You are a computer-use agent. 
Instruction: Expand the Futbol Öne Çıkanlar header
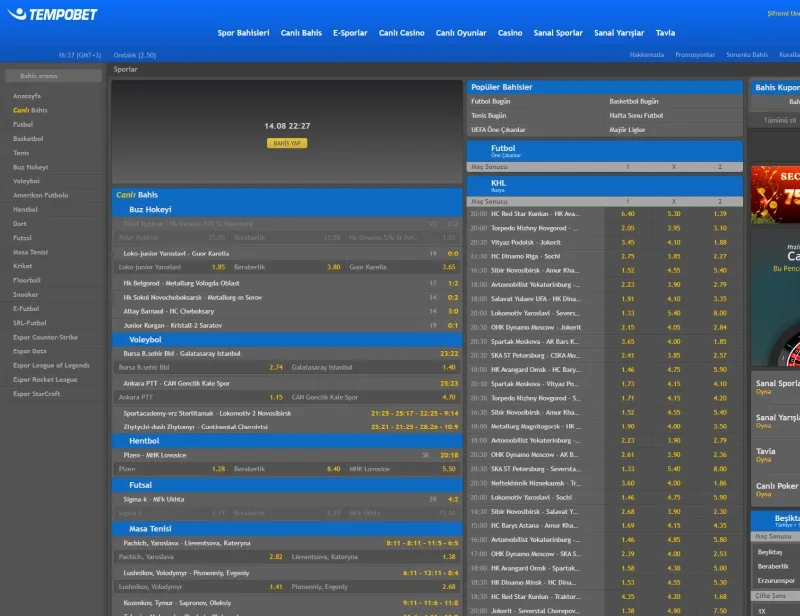(x=605, y=151)
